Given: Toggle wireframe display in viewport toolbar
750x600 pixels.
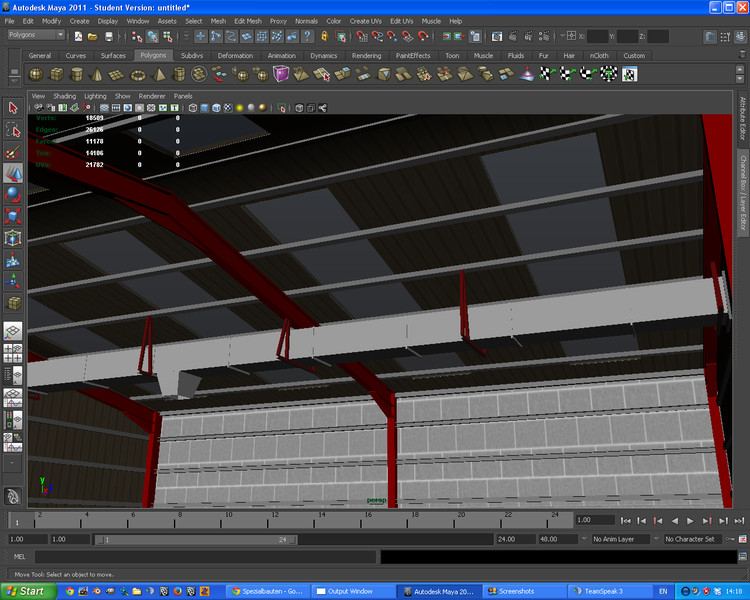Looking at the screenshot, I should point(193,108).
